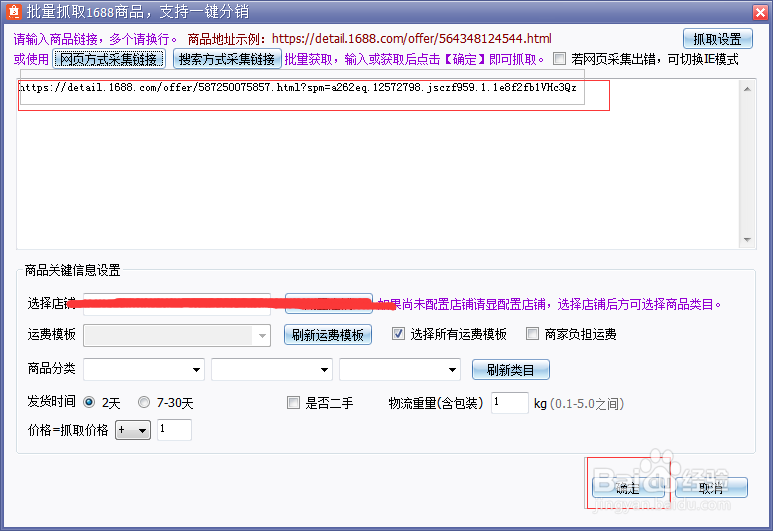This screenshot has height=531, width=773.
Task: Open price operator plus dropdown
Action: click(x=133, y=430)
